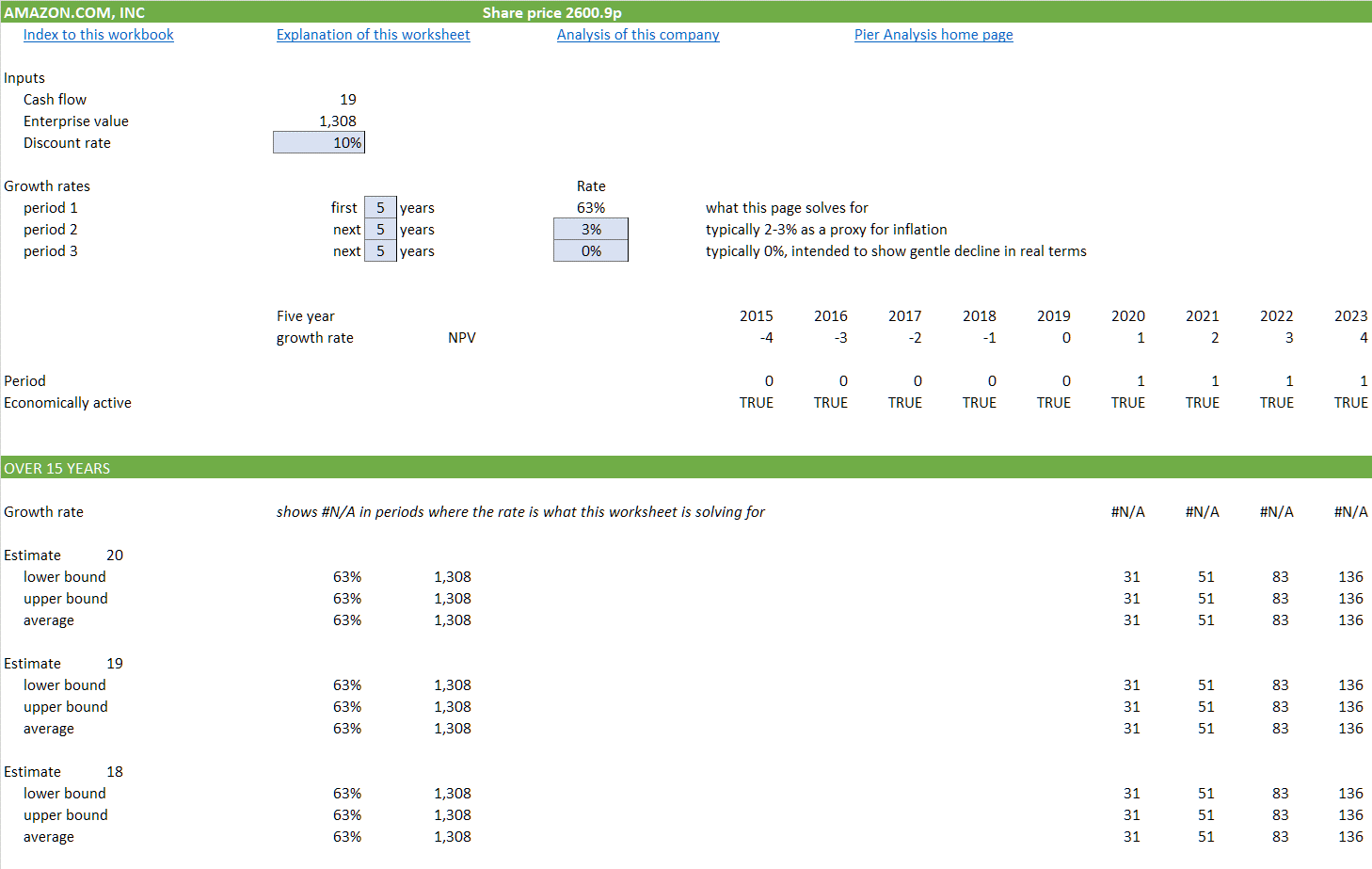
Task: Select the 2022 year header cell
Action: tap(1277, 315)
